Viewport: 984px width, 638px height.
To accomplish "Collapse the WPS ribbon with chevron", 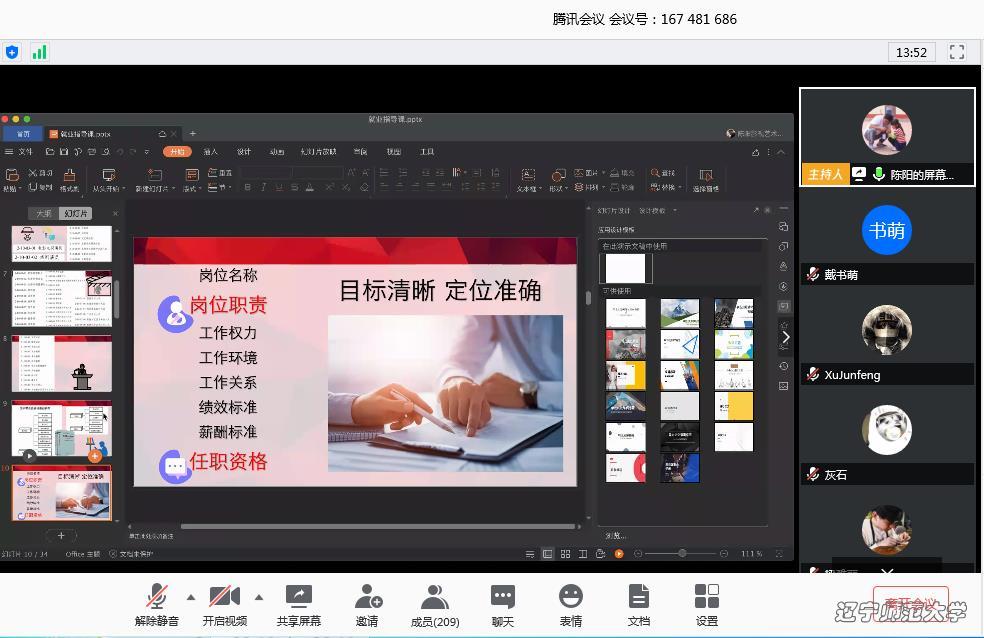I will [x=781, y=152].
